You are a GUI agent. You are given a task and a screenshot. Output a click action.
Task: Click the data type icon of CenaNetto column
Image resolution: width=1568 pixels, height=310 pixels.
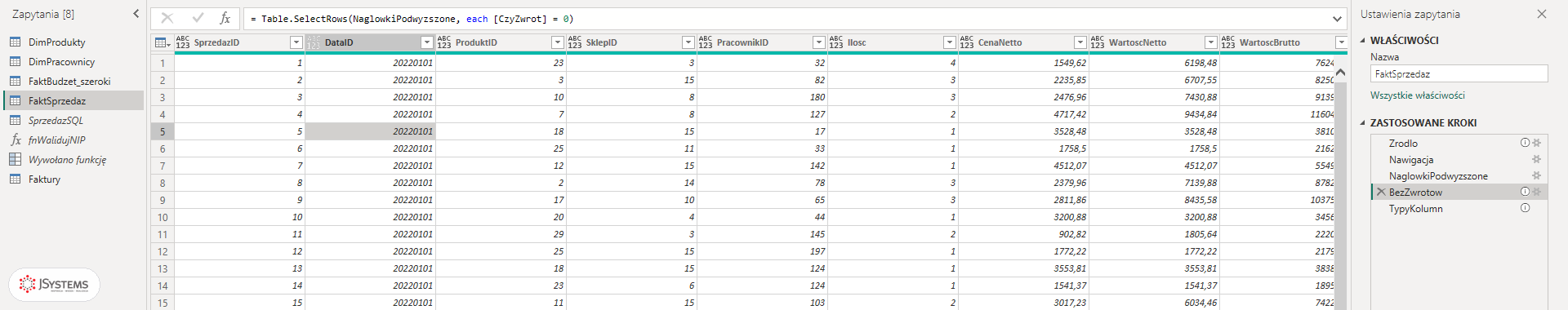click(967, 42)
